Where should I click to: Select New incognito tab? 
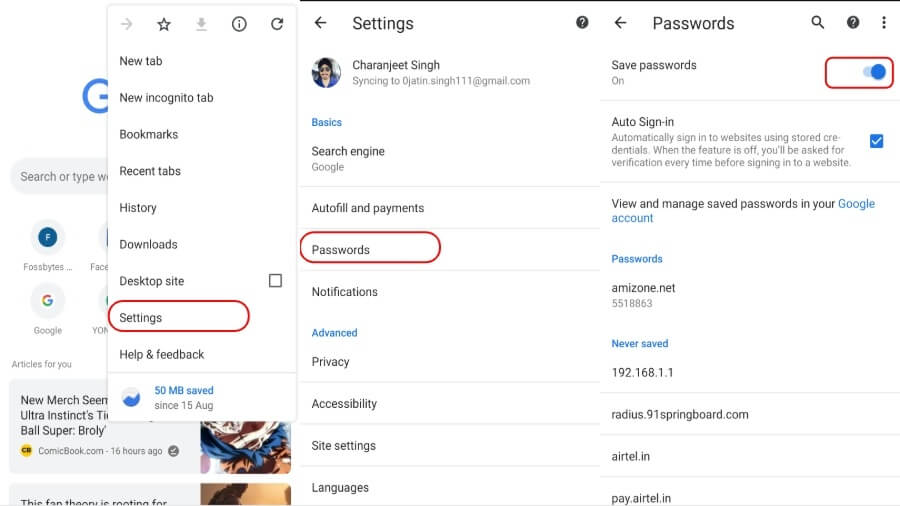click(166, 98)
